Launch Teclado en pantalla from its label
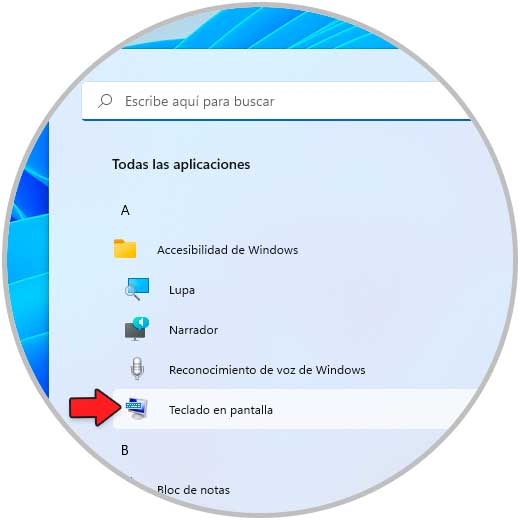The image size is (520, 520). coord(221,410)
